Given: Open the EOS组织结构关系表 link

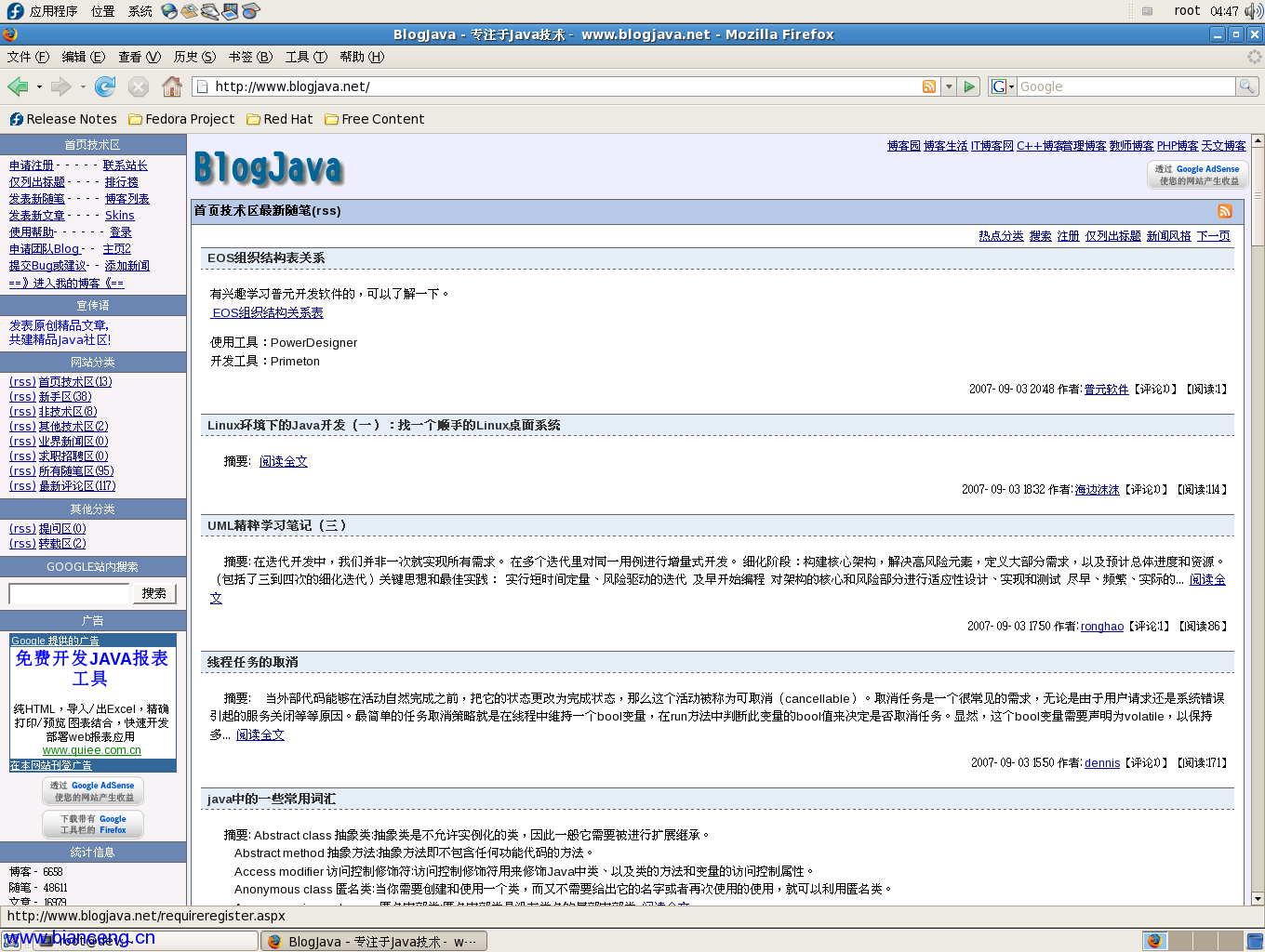Looking at the screenshot, I should [268, 313].
